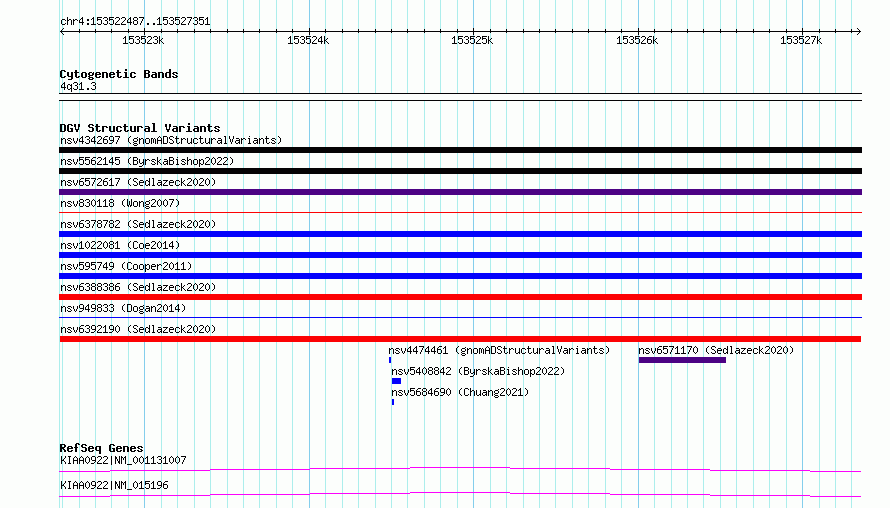
Task: Open nsv5408842 (ByrskaBishop2022) variant label
Action: click(x=478, y=371)
